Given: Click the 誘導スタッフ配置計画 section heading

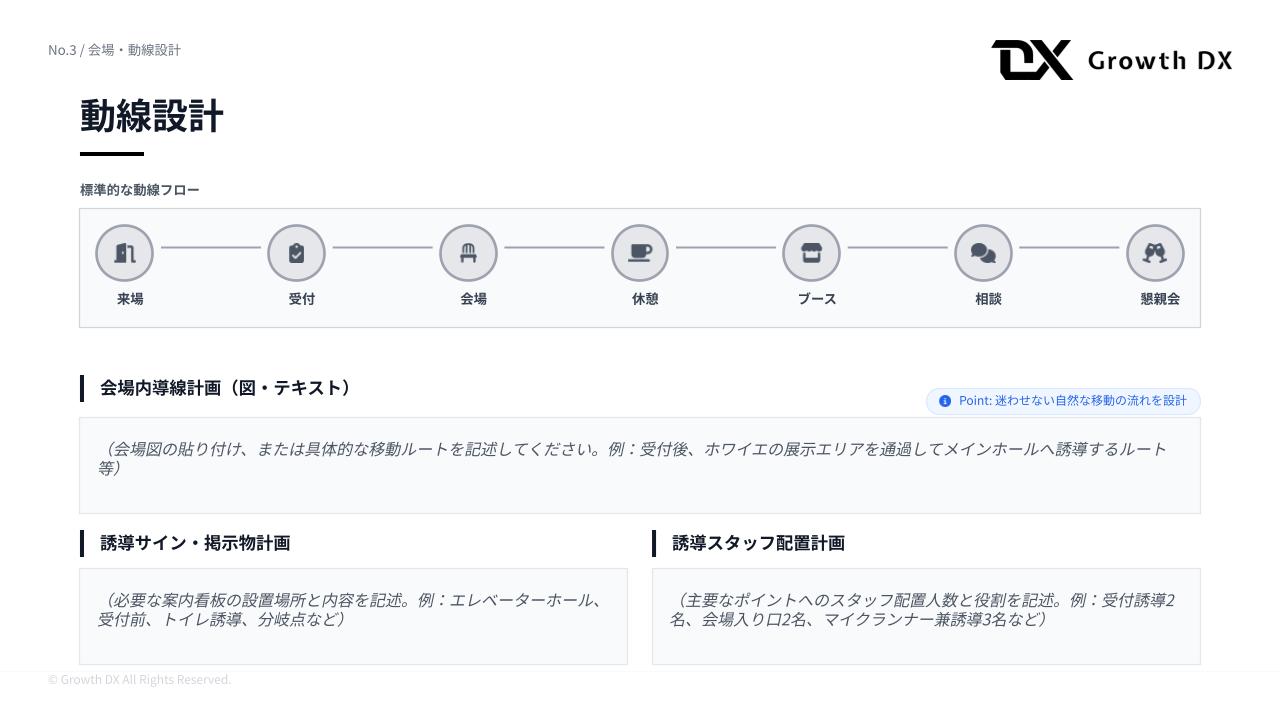Looking at the screenshot, I should click(x=758, y=543).
